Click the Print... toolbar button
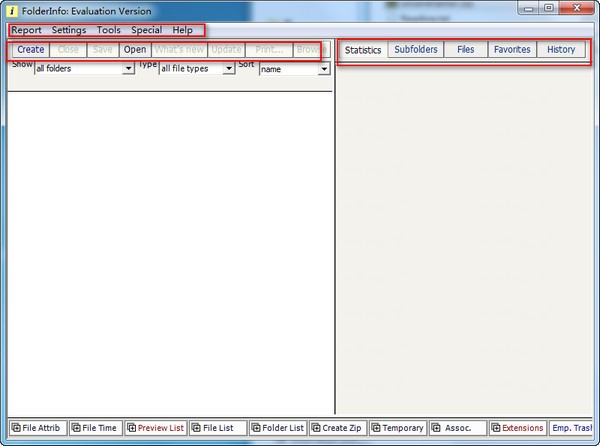This screenshot has height=446, width=600. click(x=269, y=50)
